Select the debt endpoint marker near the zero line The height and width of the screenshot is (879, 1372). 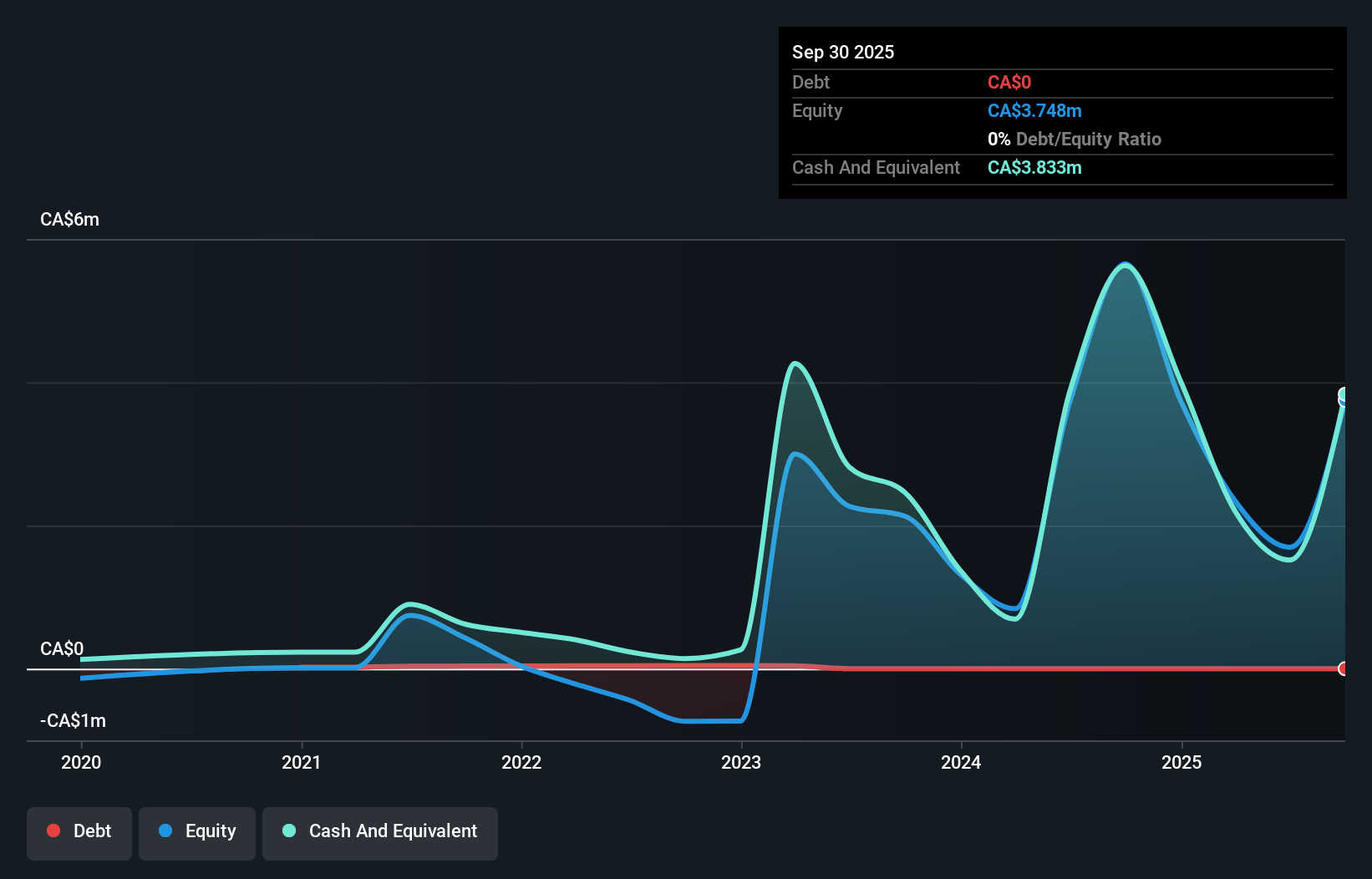(x=1343, y=668)
